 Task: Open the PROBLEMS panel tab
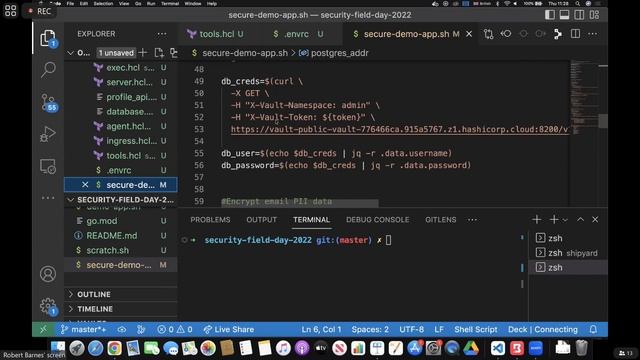pyautogui.click(x=210, y=220)
